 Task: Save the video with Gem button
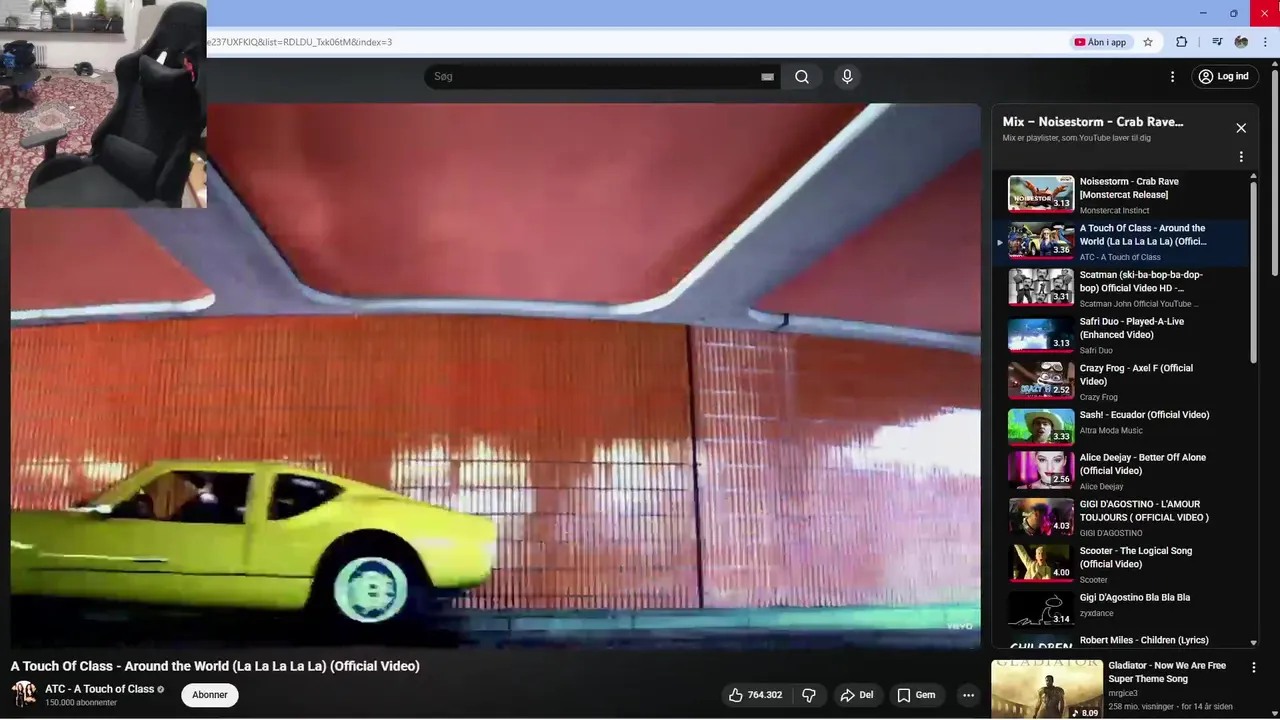917,695
